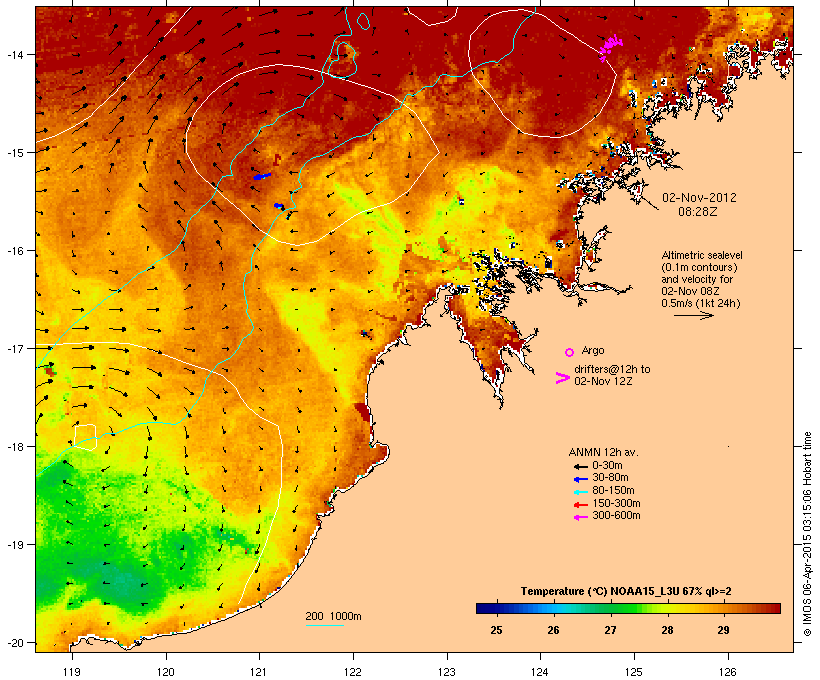The width and height of the screenshot is (820, 680).
Task: Click the 'ANMN 12h av.' legend heading
Action: click(603, 452)
